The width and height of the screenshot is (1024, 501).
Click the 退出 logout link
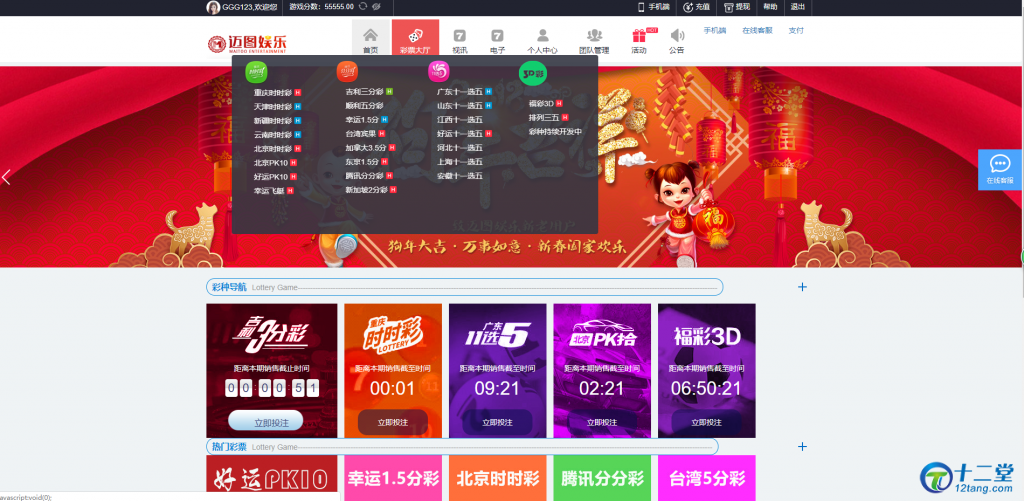[797, 7]
